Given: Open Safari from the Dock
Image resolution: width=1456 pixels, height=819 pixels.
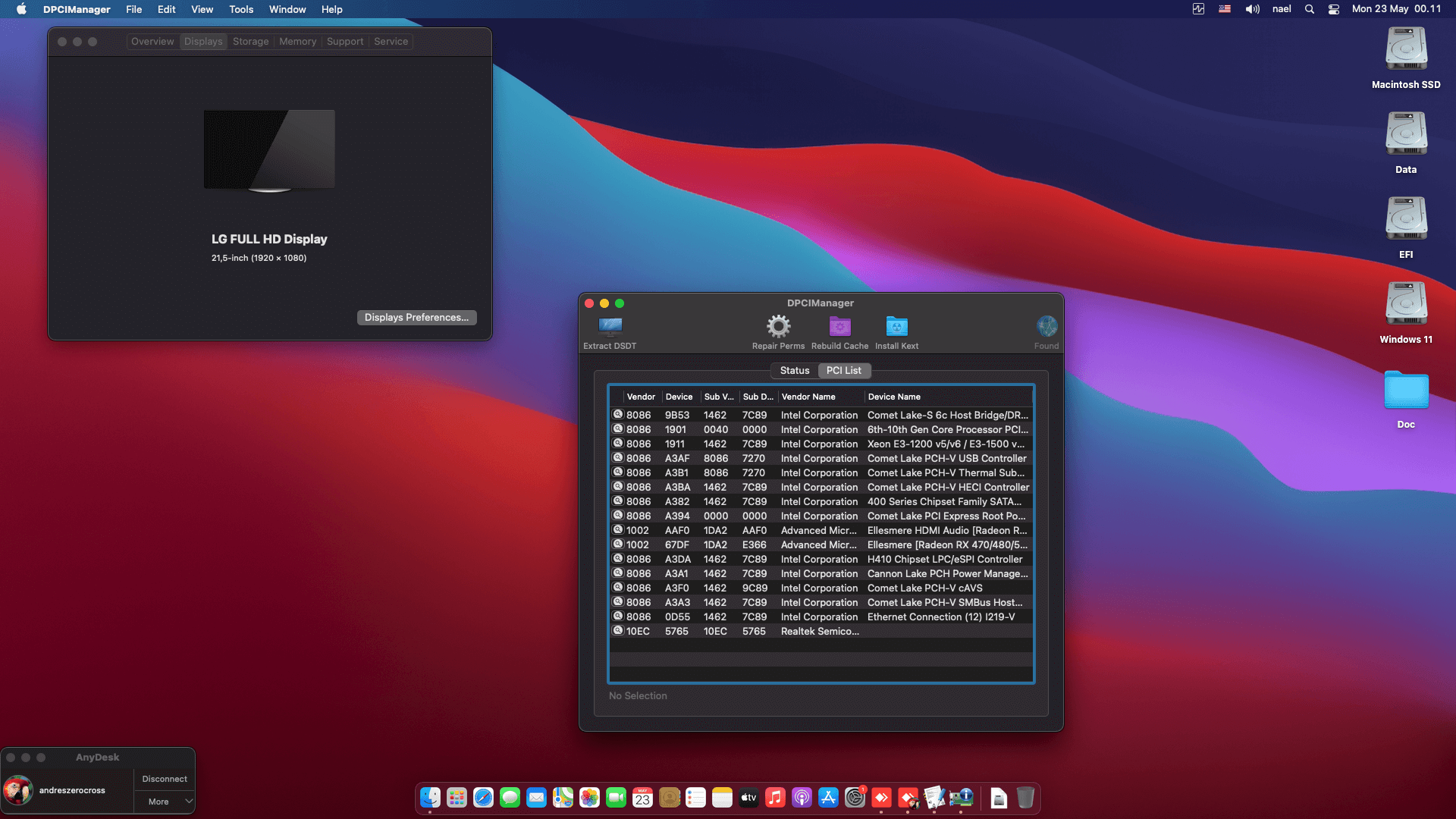Looking at the screenshot, I should (483, 798).
